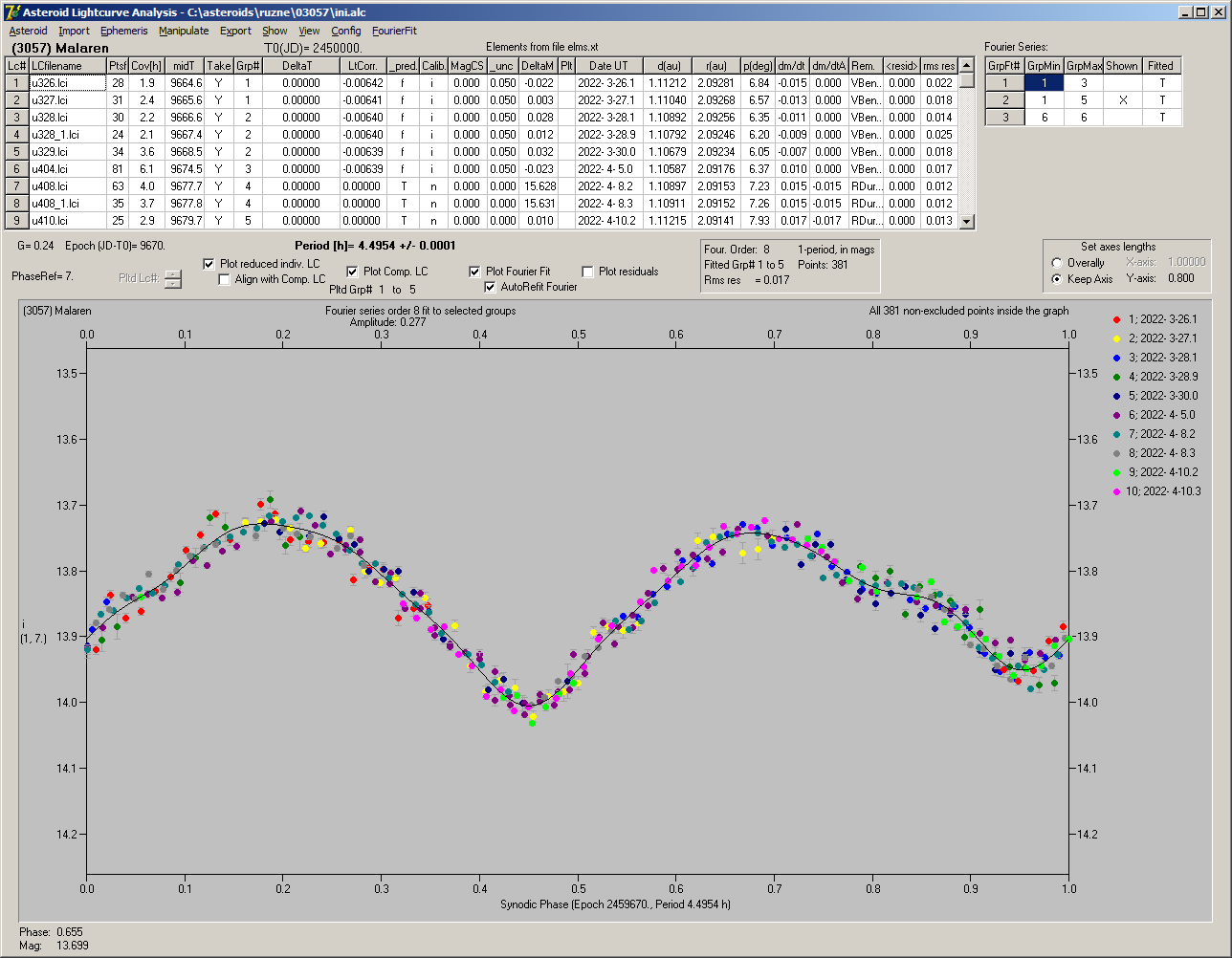This screenshot has height=958, width=1232.
Task: Select the u327.lci file row
Action: [68, 100]
